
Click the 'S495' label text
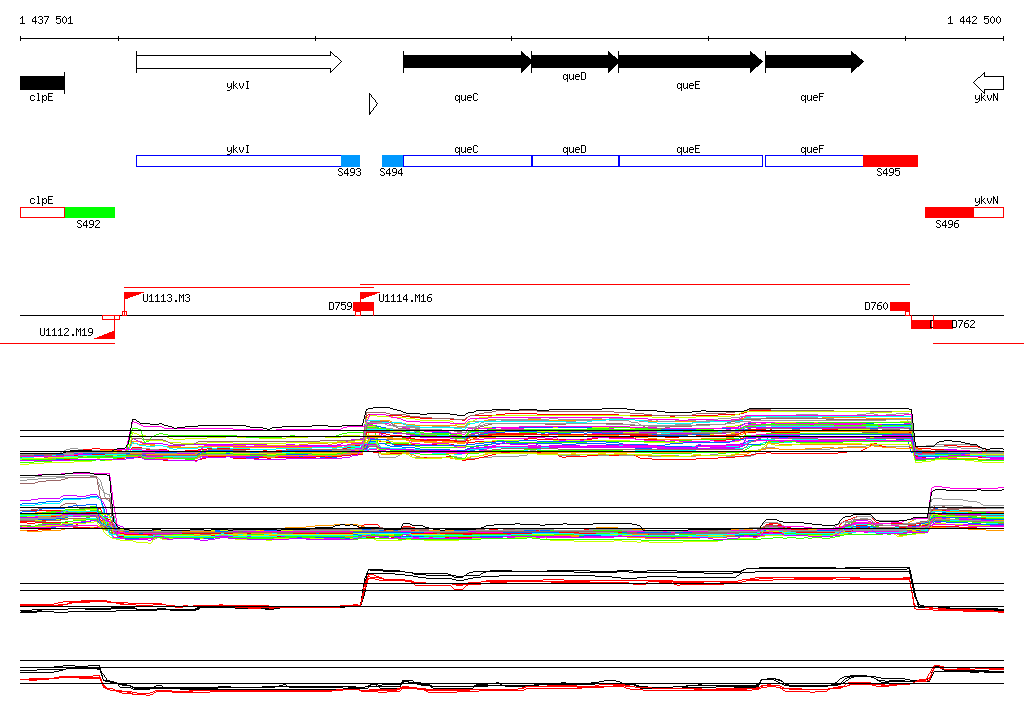888,172
